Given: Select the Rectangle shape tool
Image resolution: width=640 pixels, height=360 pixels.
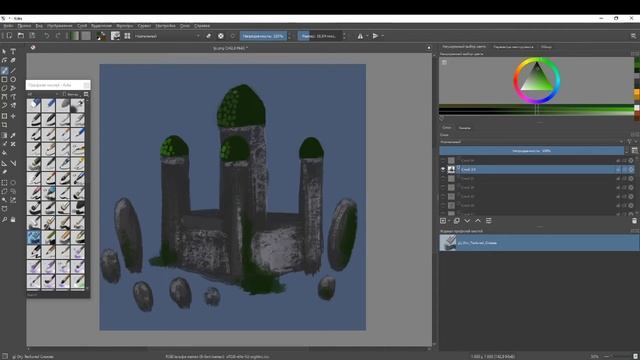Looking at the screenshot, I should click(4, 79).
